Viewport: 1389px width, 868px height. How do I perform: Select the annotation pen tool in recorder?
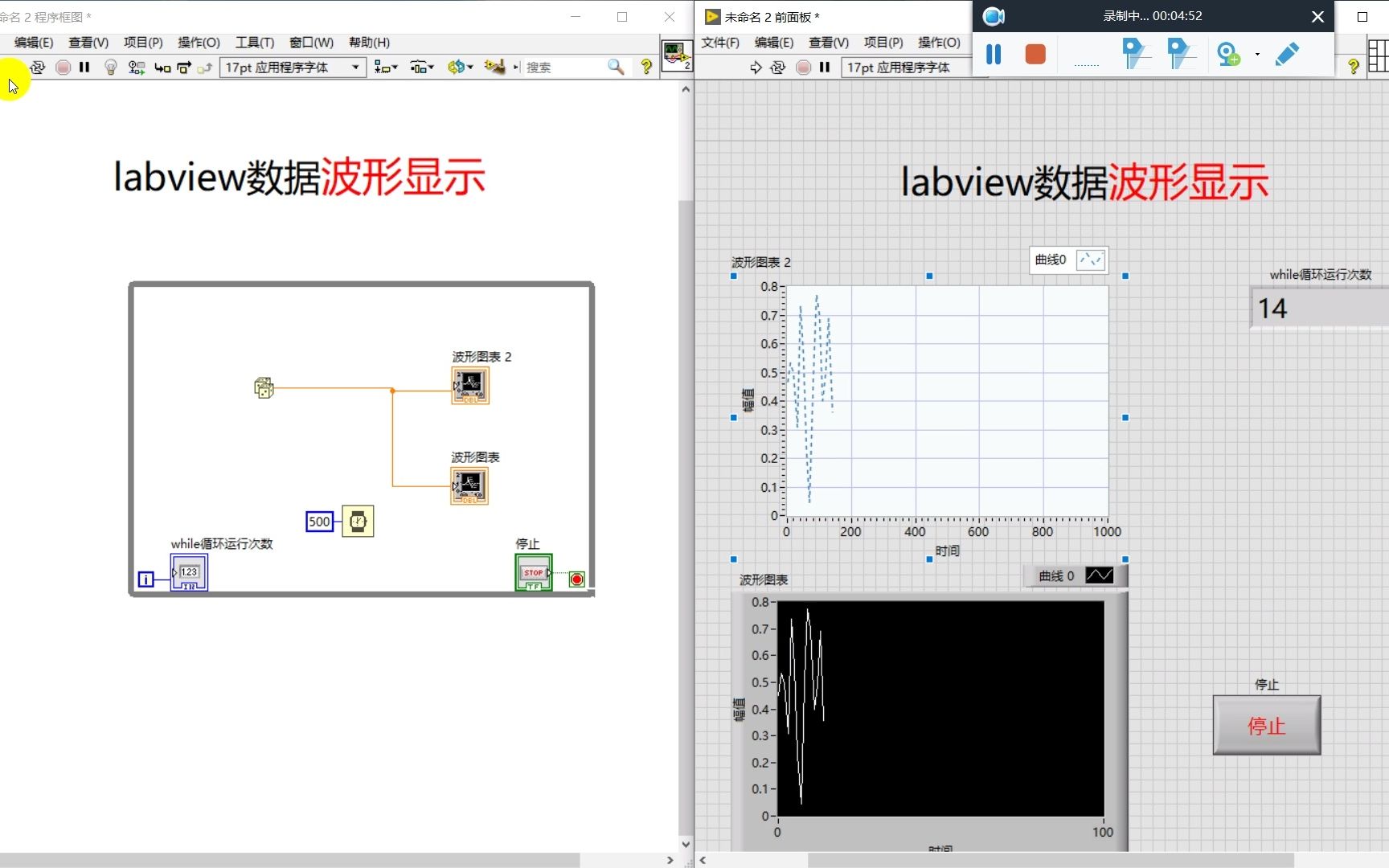coord(1287,55)
